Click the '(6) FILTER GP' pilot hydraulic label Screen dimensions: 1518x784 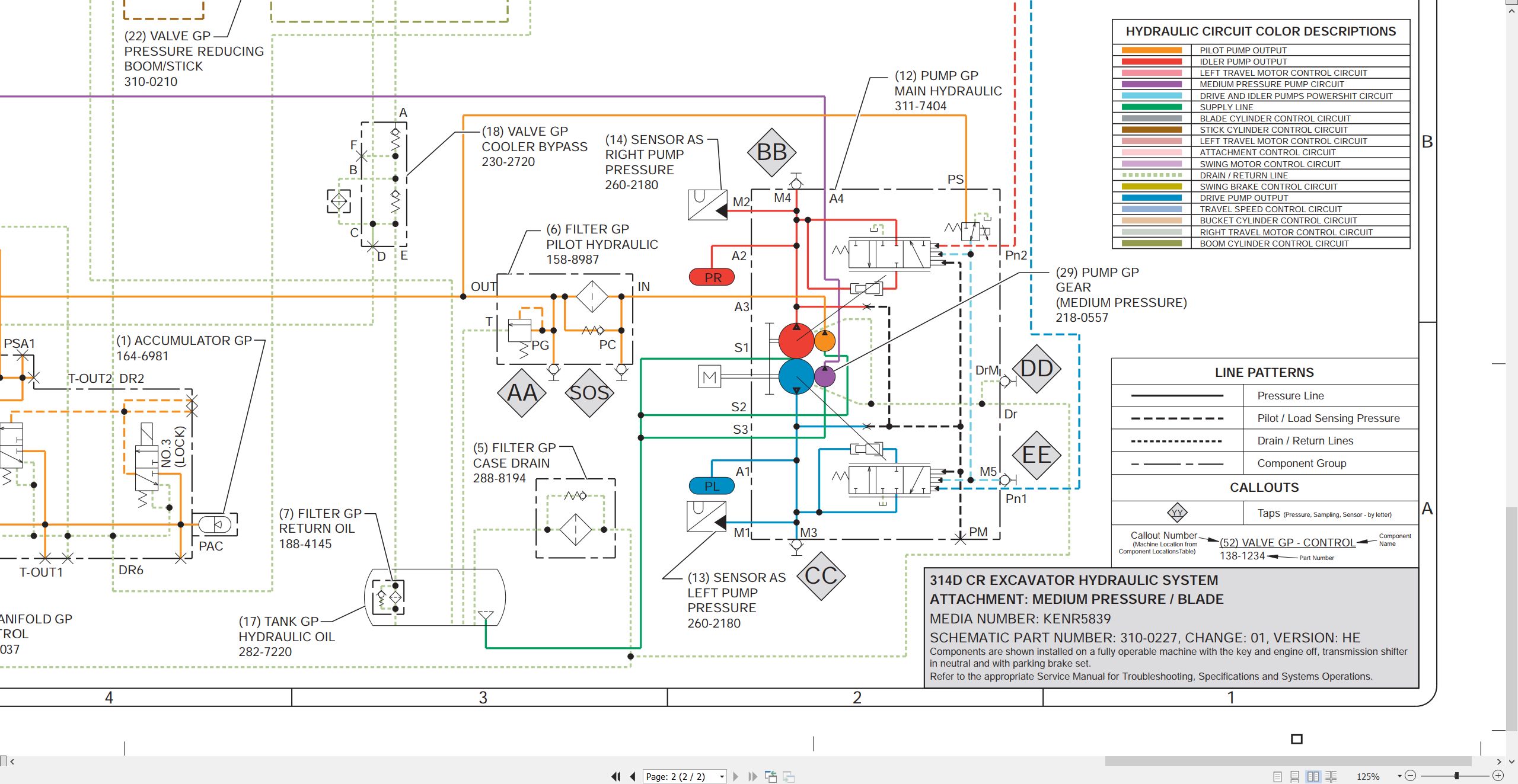pos(588,229)
